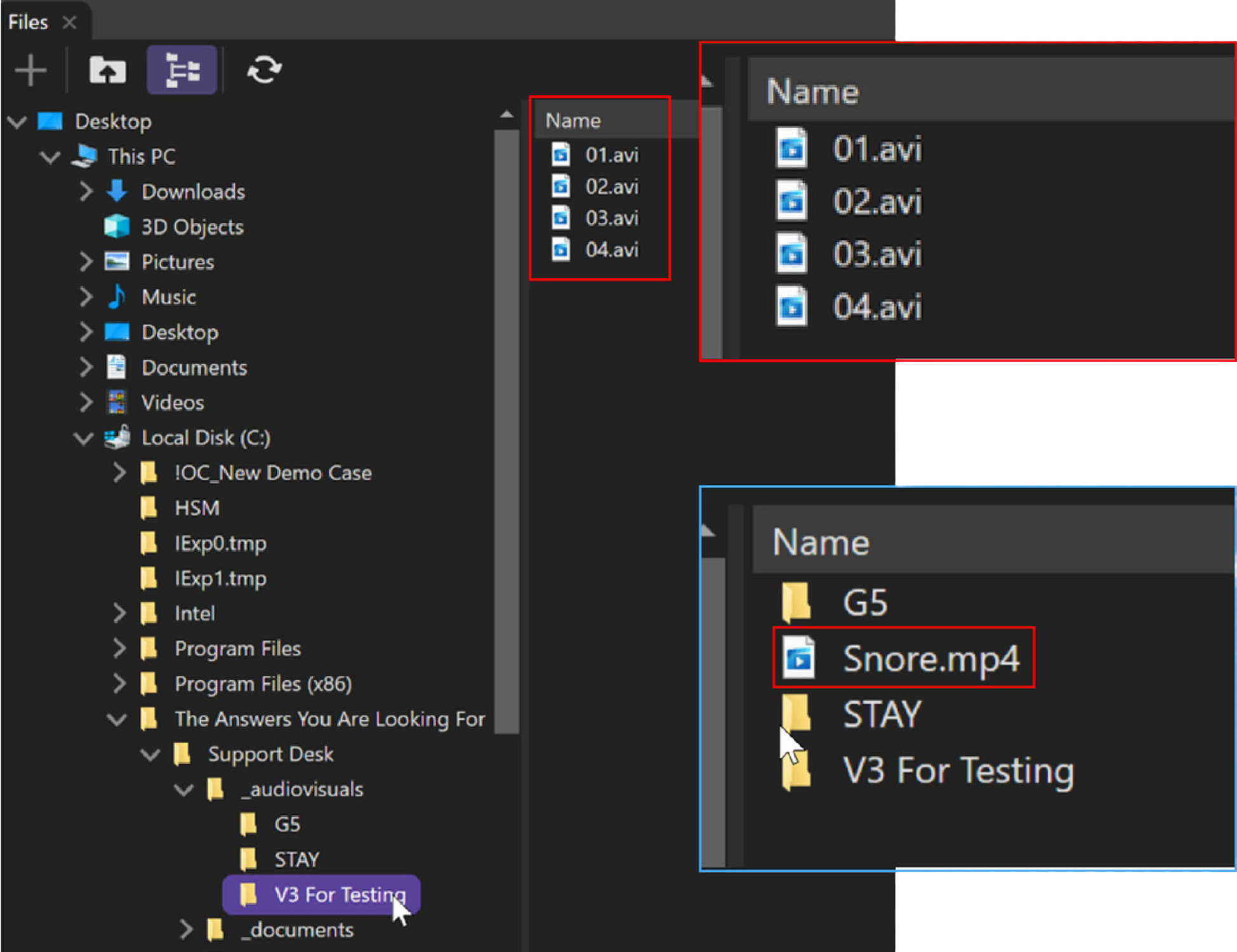Click the refresh icon in the toolbar
Viewport: 1237px width, 952px height.
click(264, 70)
